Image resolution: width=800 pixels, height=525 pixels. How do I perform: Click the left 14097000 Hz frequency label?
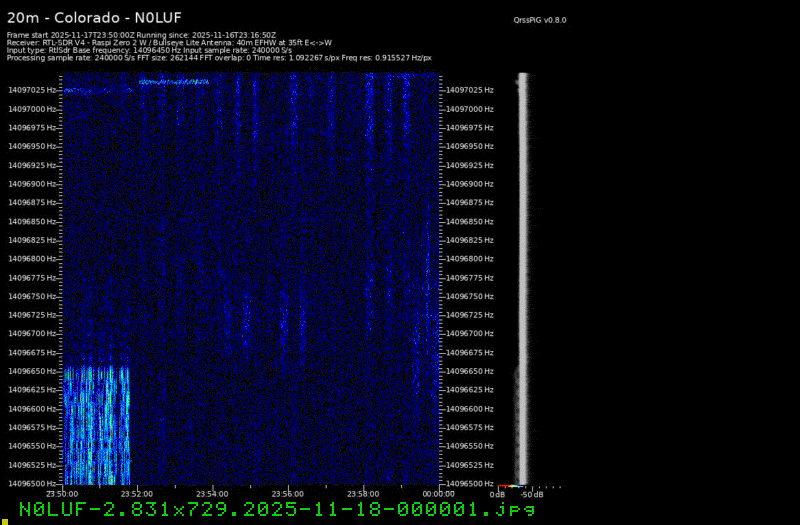click(x=32, y=109)
